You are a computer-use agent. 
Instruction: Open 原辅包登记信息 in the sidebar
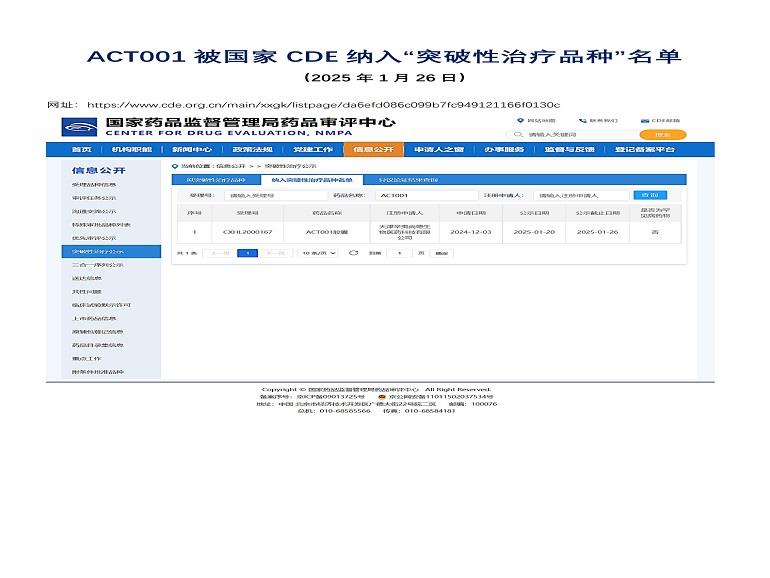click(x=97, y=331)
